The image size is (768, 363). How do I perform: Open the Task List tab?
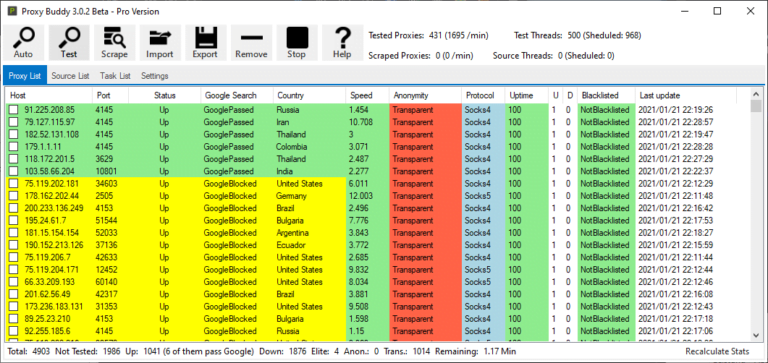115,76
